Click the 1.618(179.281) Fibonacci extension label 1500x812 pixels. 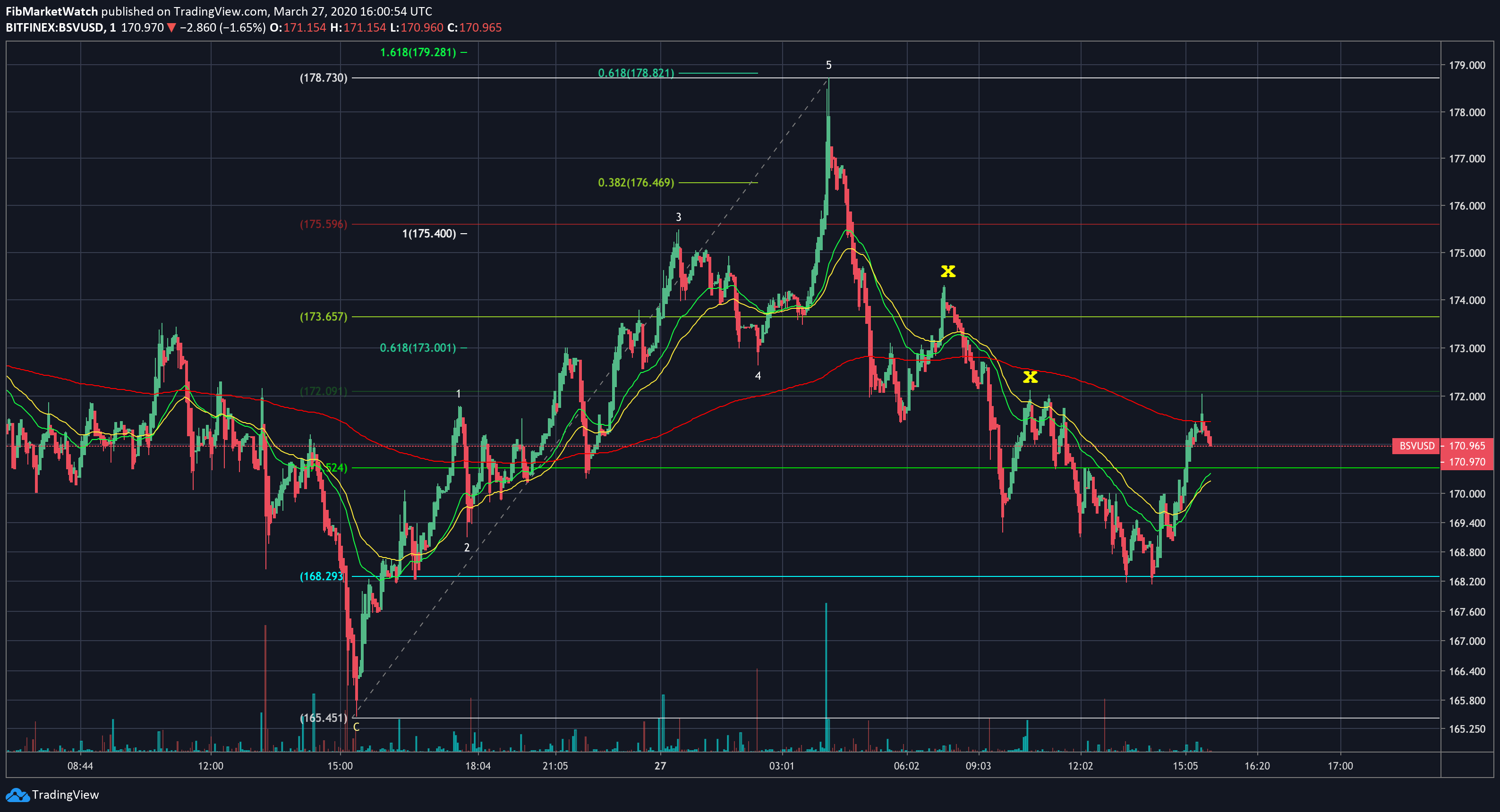(418, 52)
